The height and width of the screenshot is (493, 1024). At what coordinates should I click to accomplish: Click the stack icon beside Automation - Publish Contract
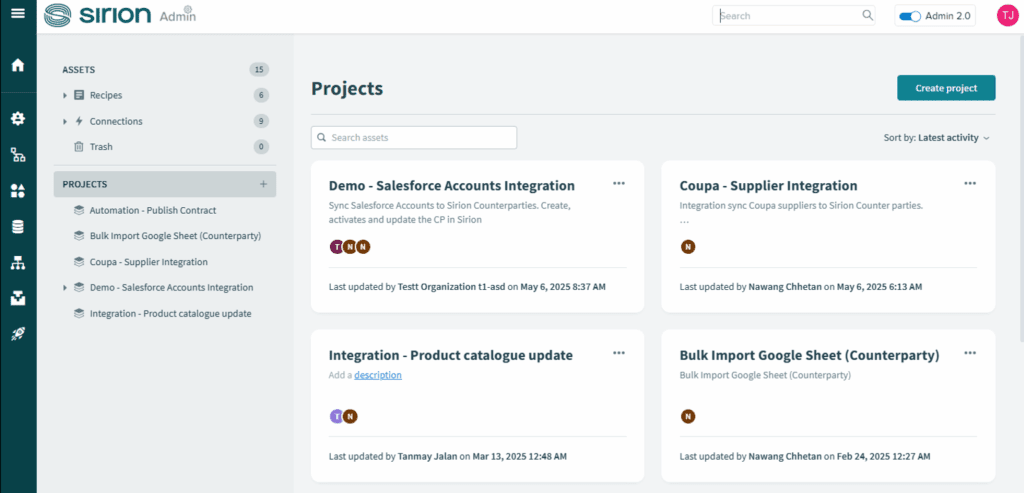point(79,210)
